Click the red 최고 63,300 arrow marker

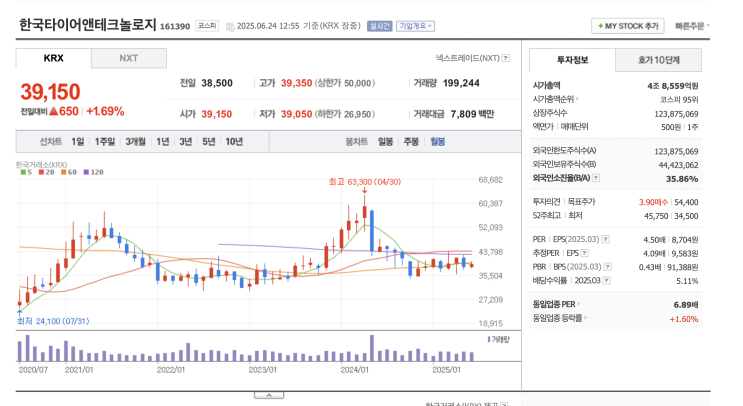pos(364,190)
